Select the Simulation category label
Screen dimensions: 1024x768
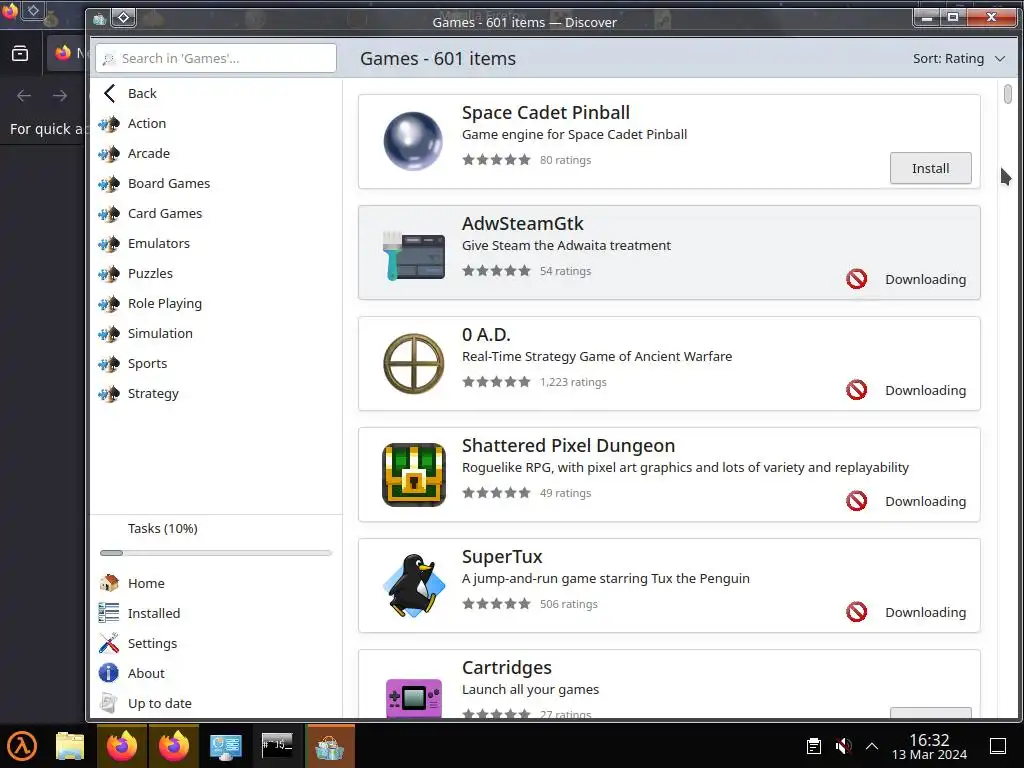coord(160,334)
